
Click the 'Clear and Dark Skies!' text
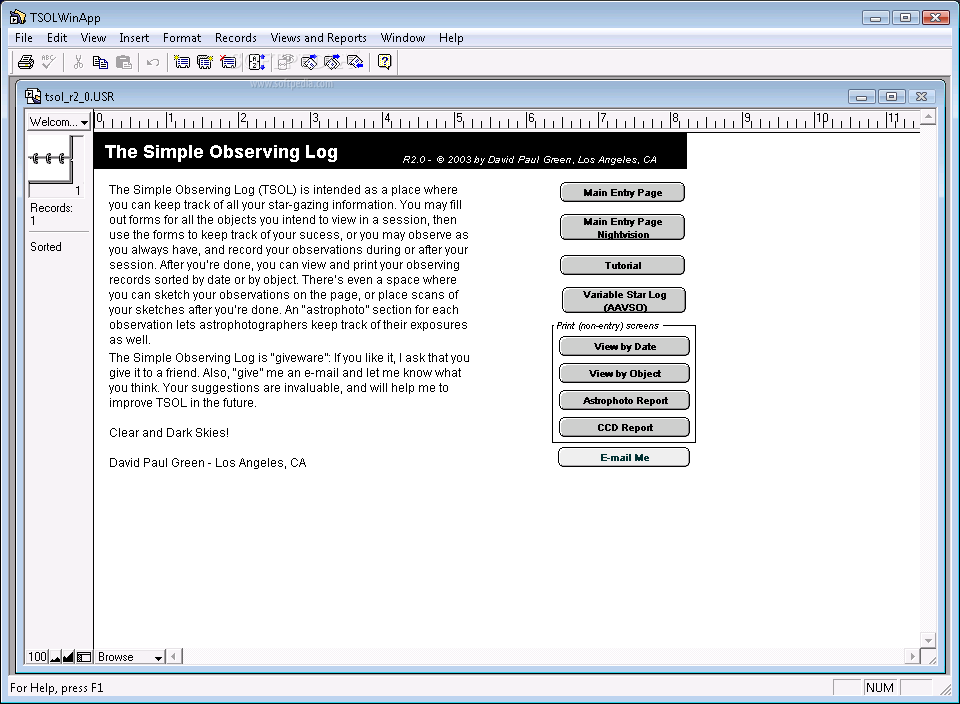(169, 433)
